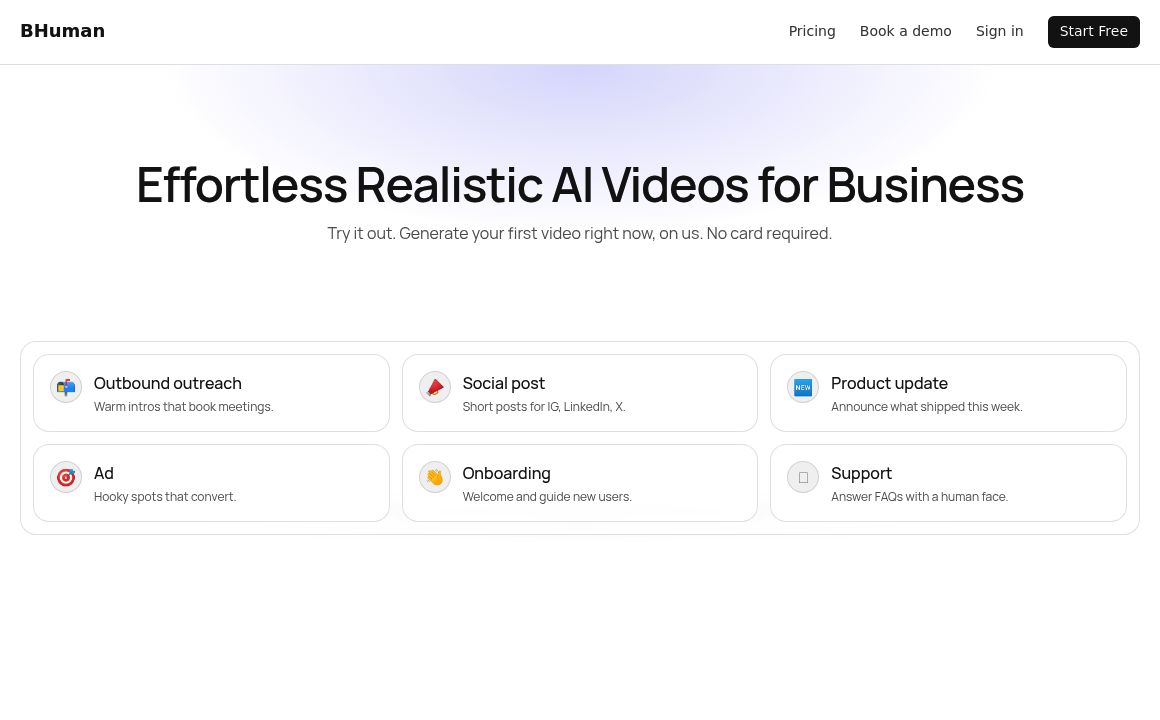Open the Sign in link
This screenshot has height=720, width=1160.
coord(999,31)
